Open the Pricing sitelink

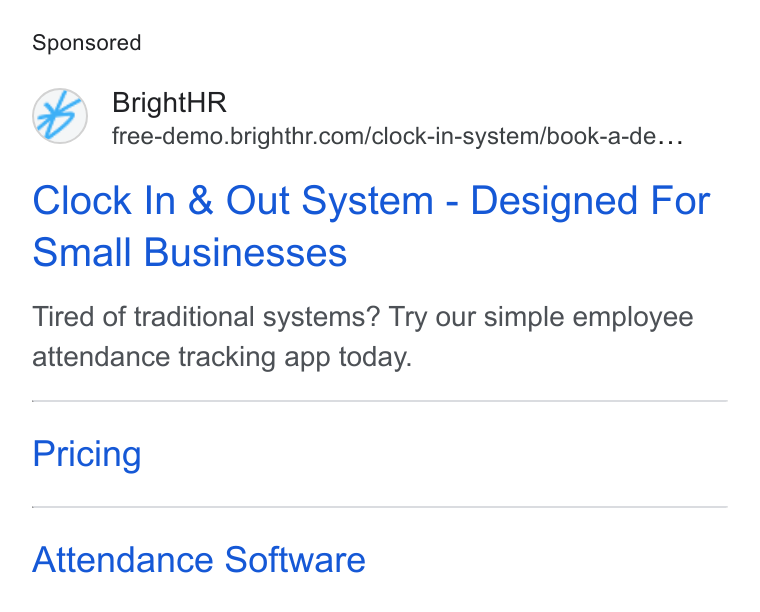click(87, 454)
